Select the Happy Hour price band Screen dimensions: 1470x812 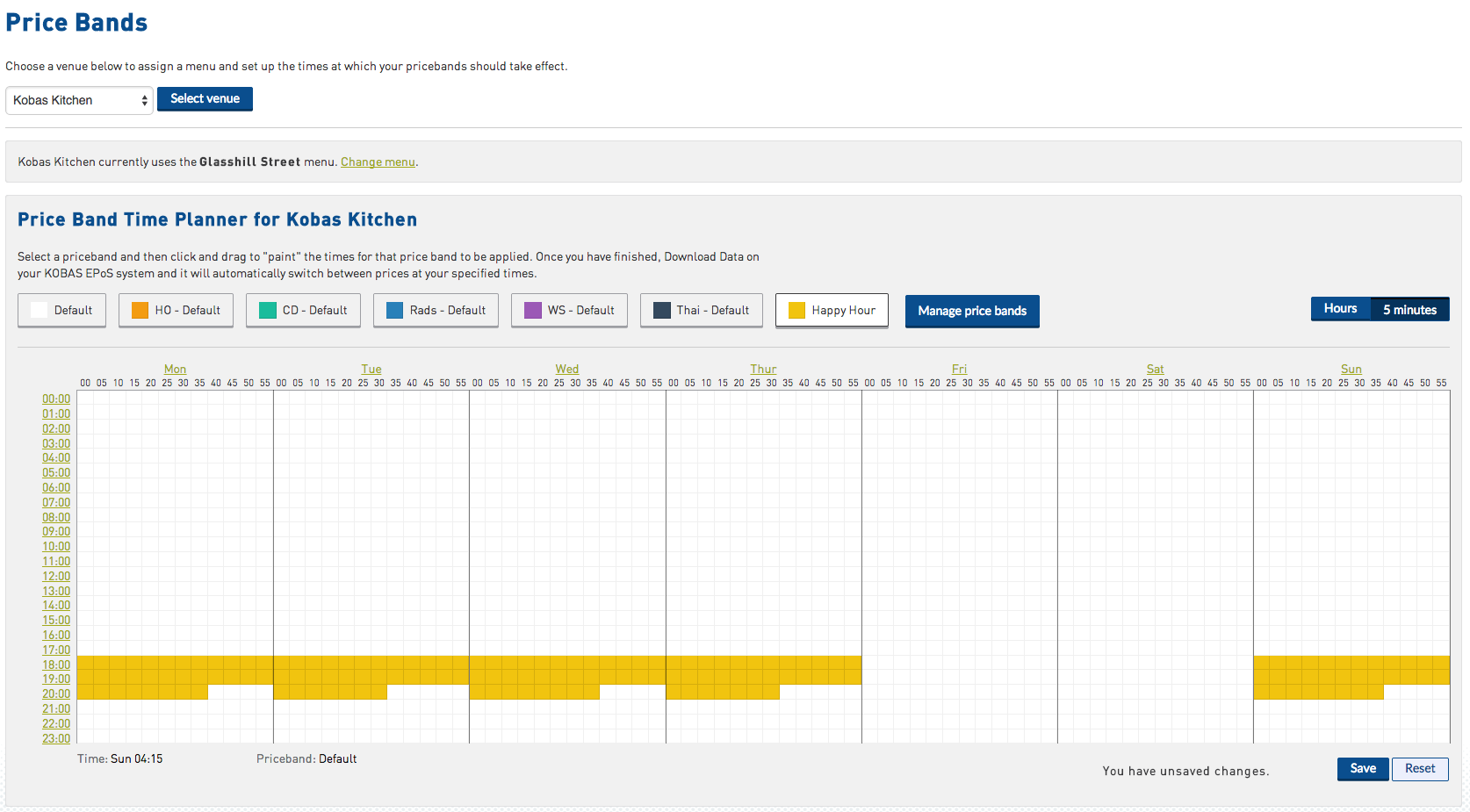pyautogui.click(x=832, y=310)
